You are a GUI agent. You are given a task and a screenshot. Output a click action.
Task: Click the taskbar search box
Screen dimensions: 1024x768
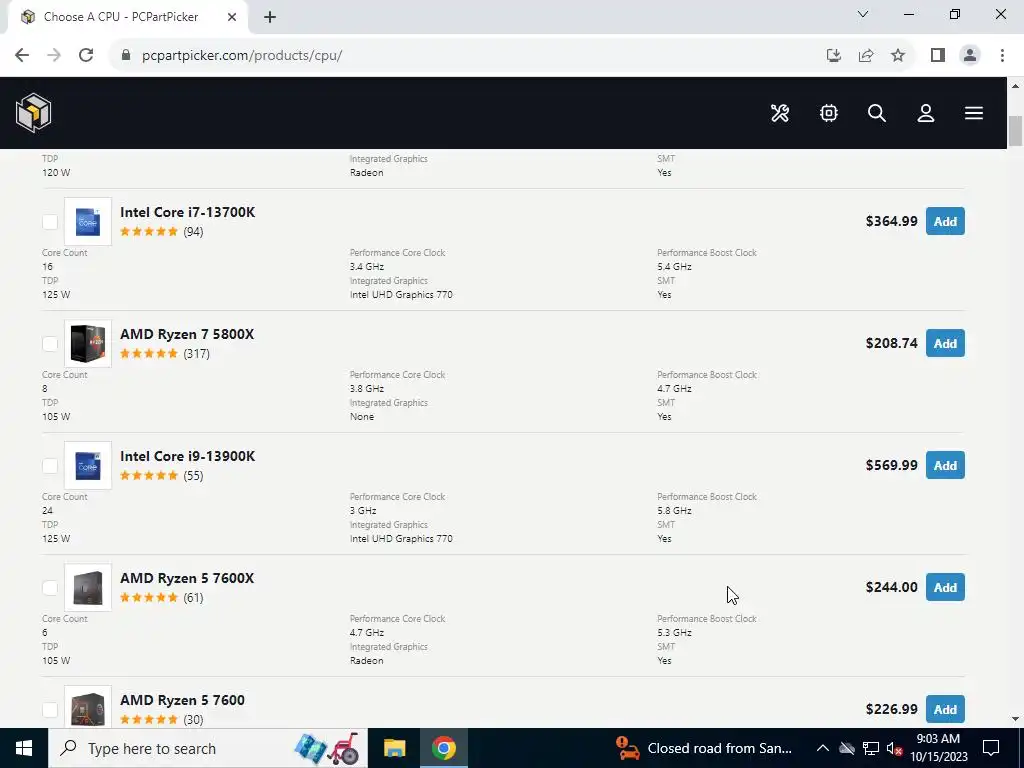tap(208, 748)
